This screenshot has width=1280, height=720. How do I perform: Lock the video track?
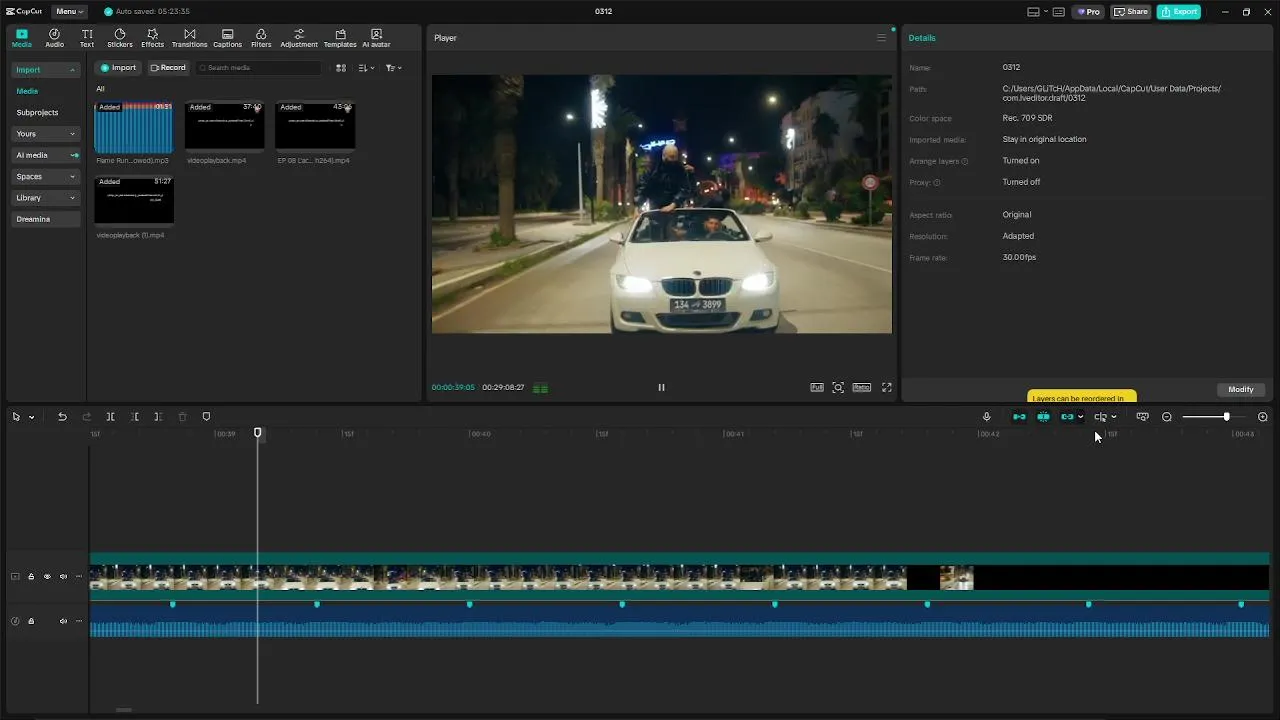tap(31, 577)
